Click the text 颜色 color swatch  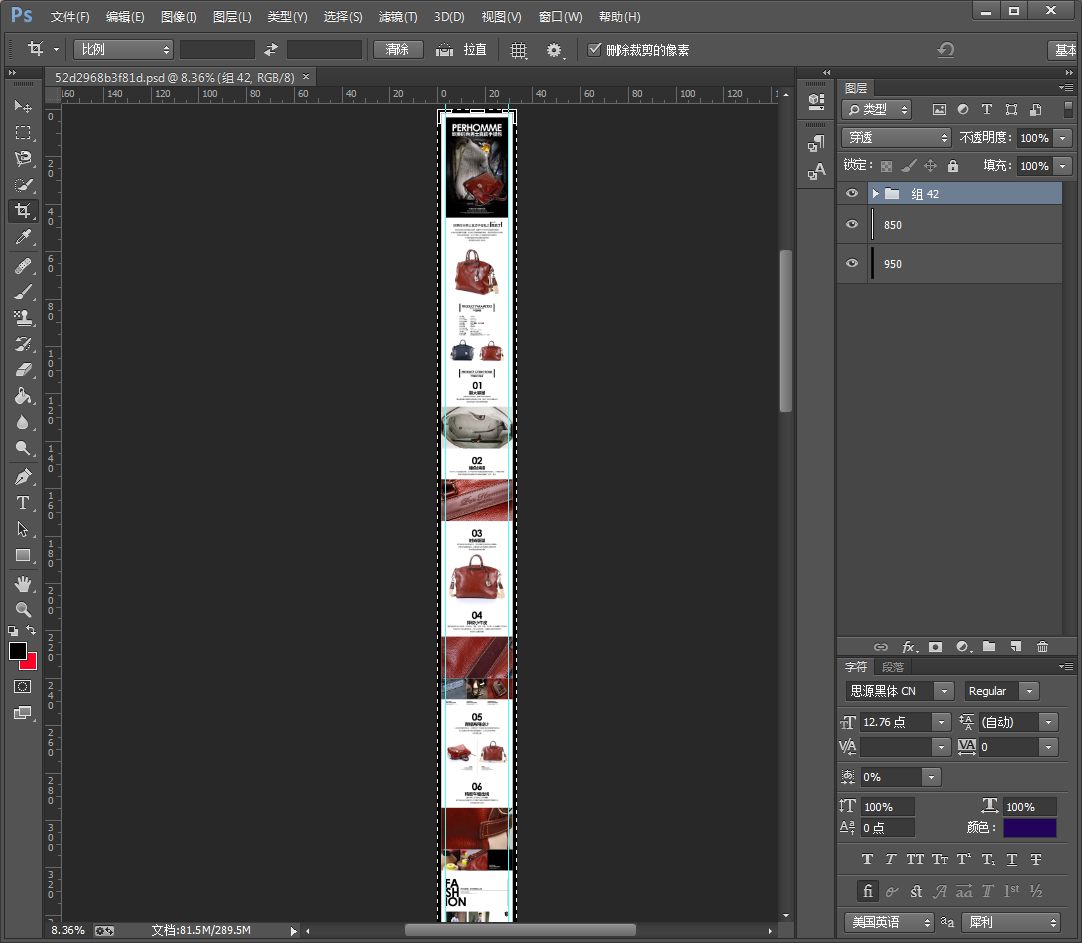tap(1029, 828)
